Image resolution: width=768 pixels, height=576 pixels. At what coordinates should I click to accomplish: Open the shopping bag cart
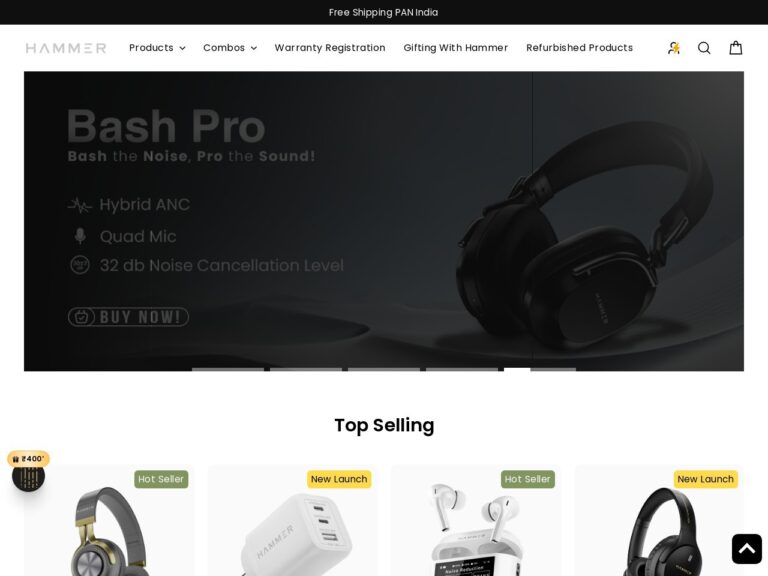tap(736, 48)
